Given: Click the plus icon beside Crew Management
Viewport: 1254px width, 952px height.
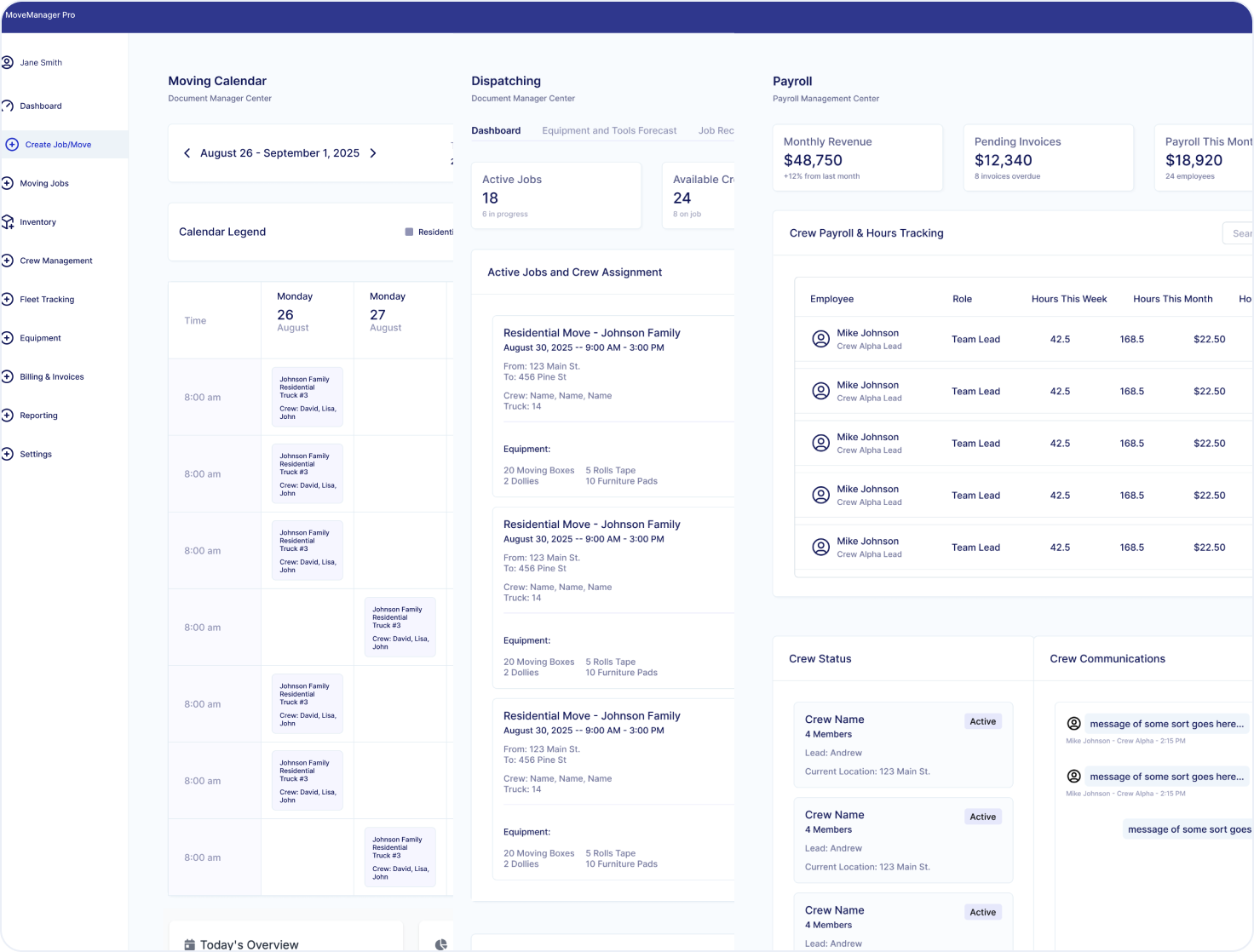Looking at the screenshot, I should [8, 261].
